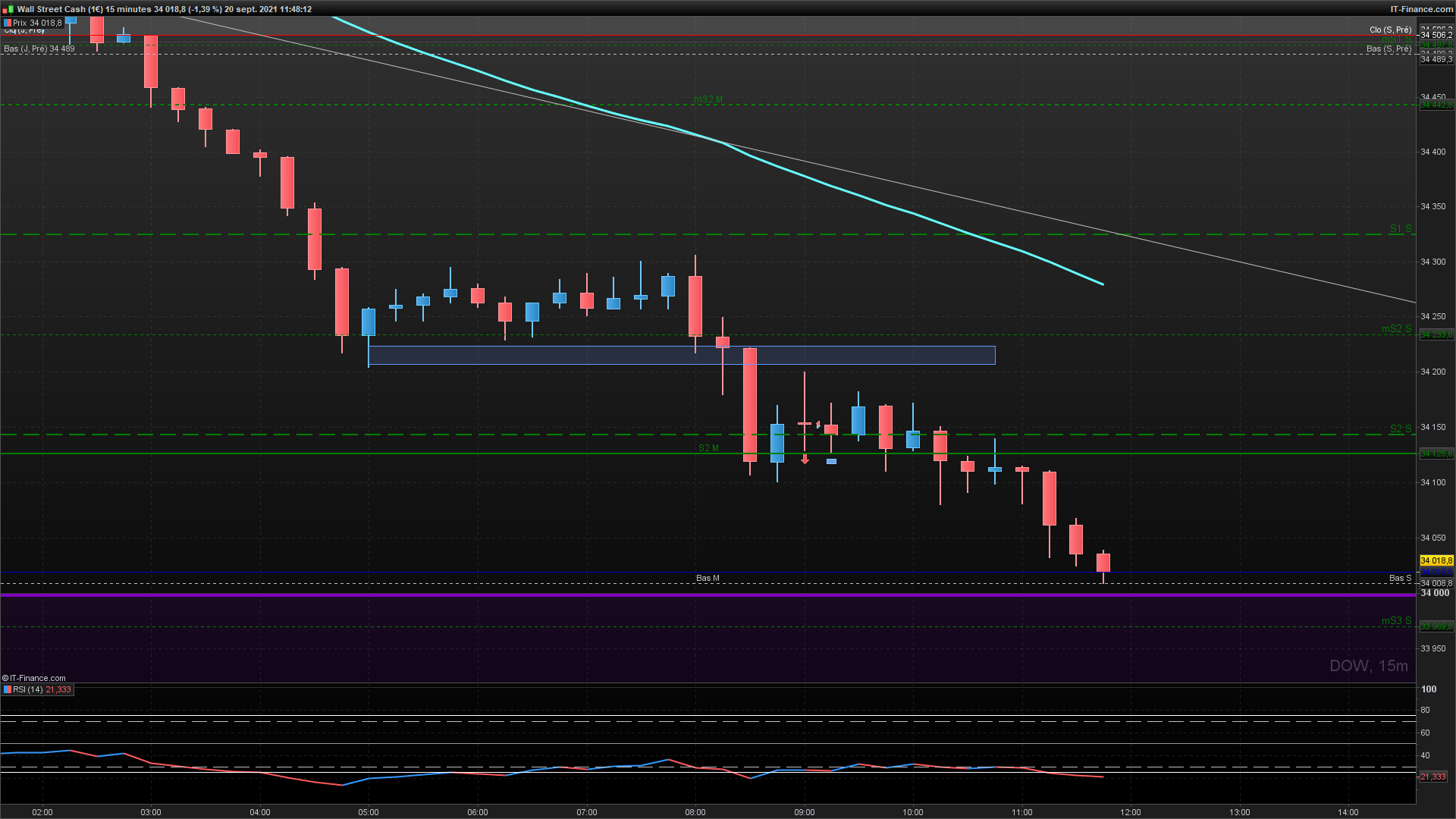Click the Prix indicator color icon
The image size is (1456, 819).
(8, 24)
